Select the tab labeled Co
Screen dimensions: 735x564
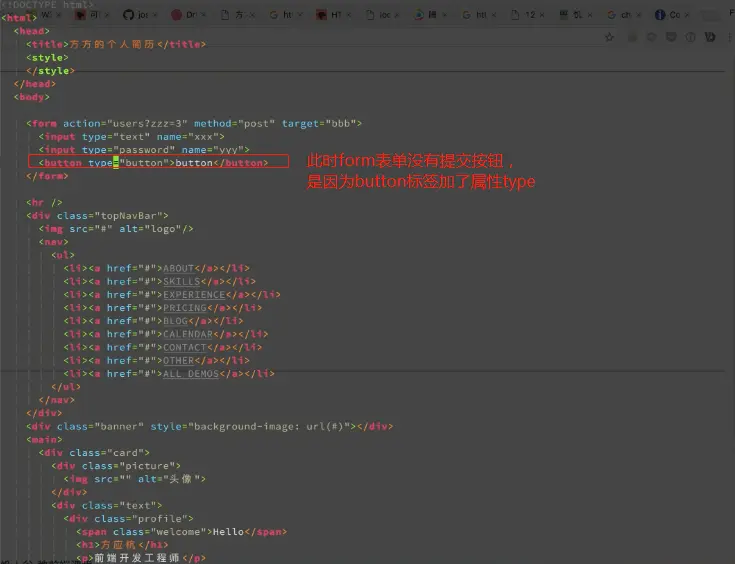668,15
